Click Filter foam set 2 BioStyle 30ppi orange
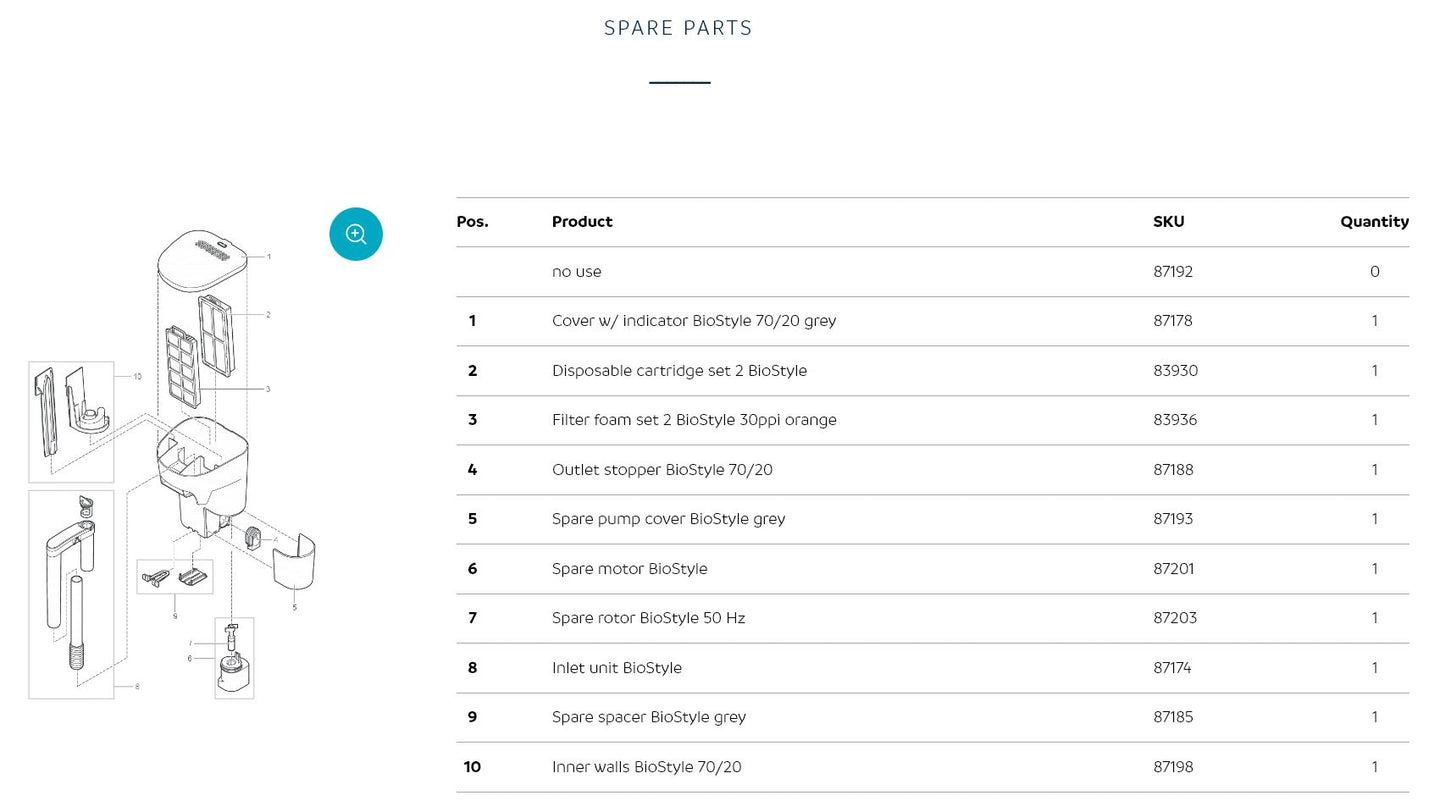 pyautogui.click(x=694, y=420)
